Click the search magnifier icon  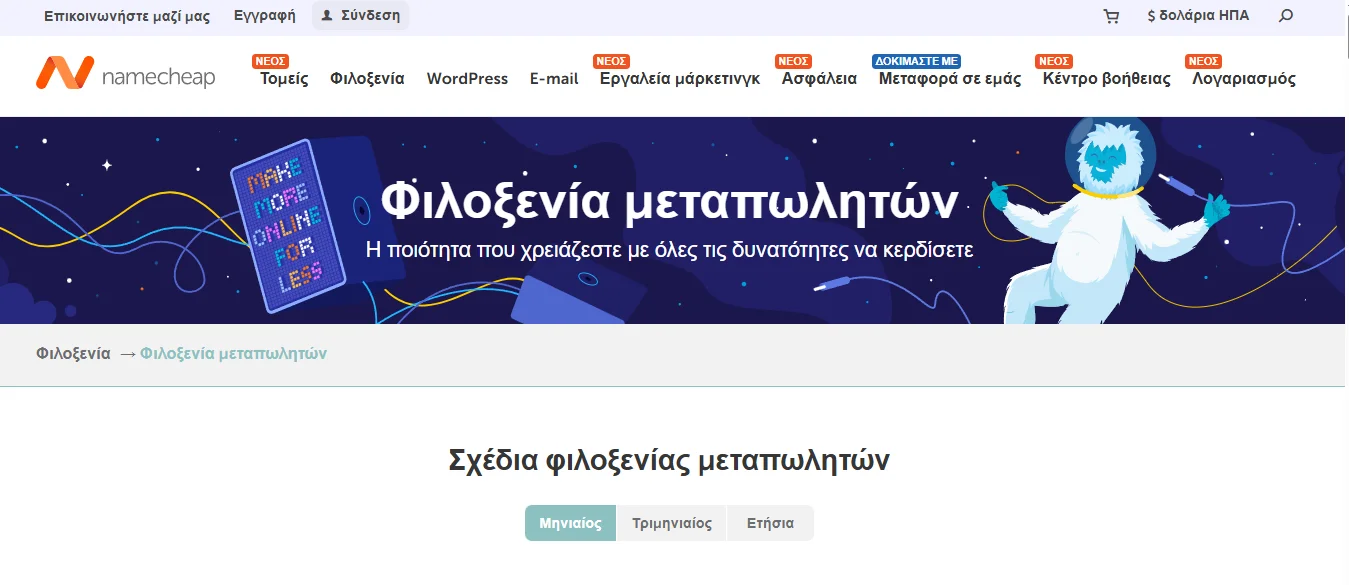pos(1286,16)
